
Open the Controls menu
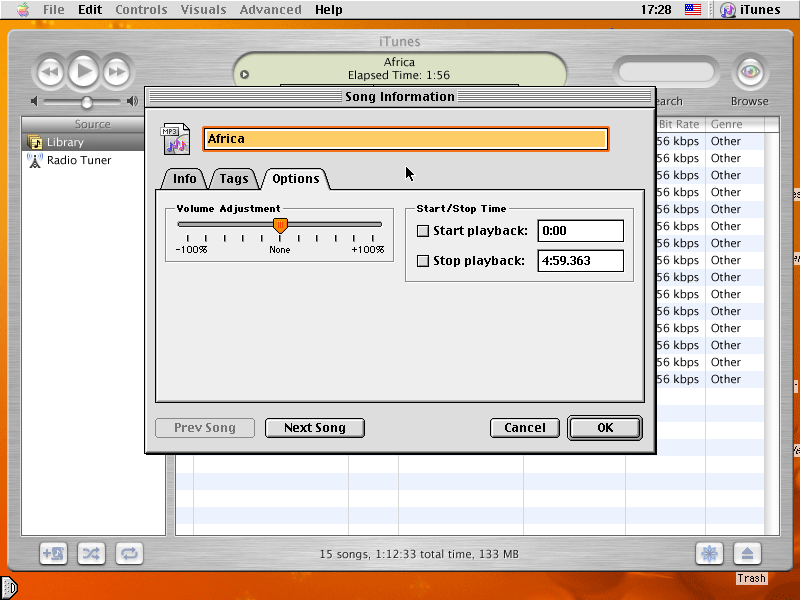pyautogui.click(x=141, y=10)
